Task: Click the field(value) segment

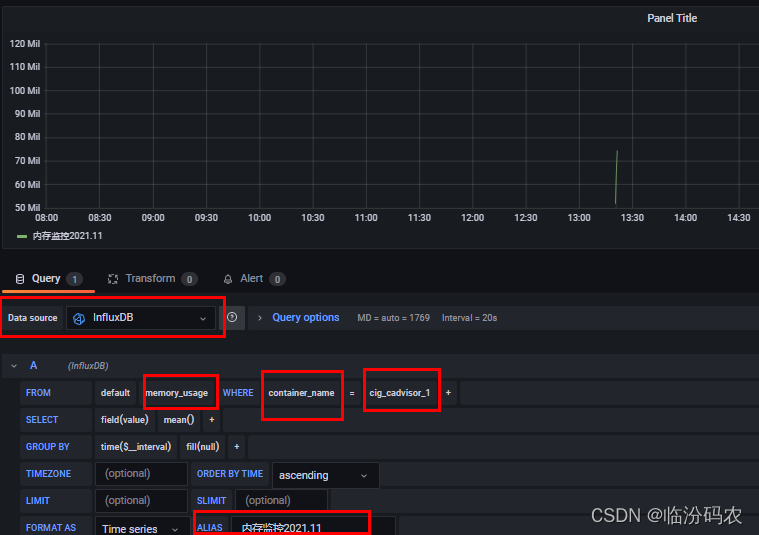Action: coord(124,420)
